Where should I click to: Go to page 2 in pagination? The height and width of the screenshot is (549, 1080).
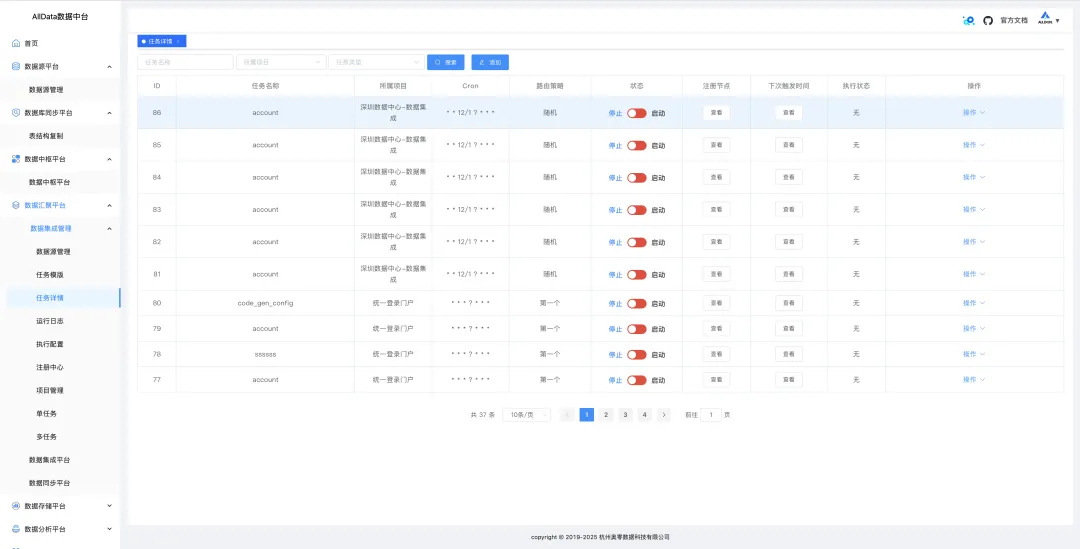point(605,415)
